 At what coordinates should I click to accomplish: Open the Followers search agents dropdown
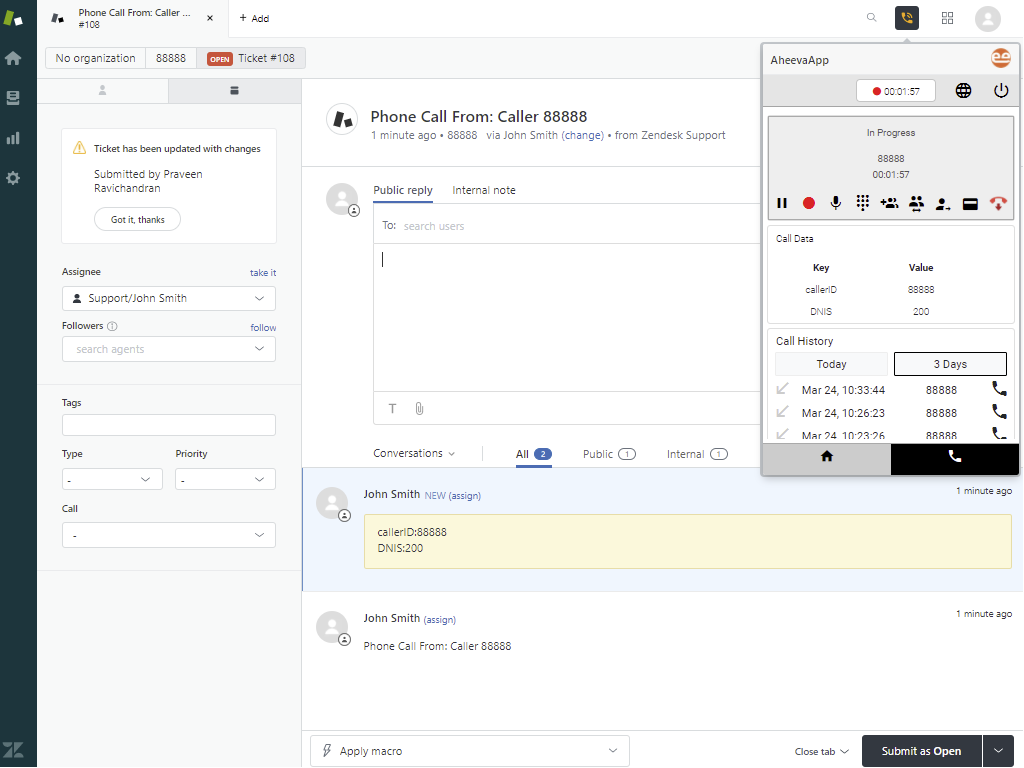[168, 349]
